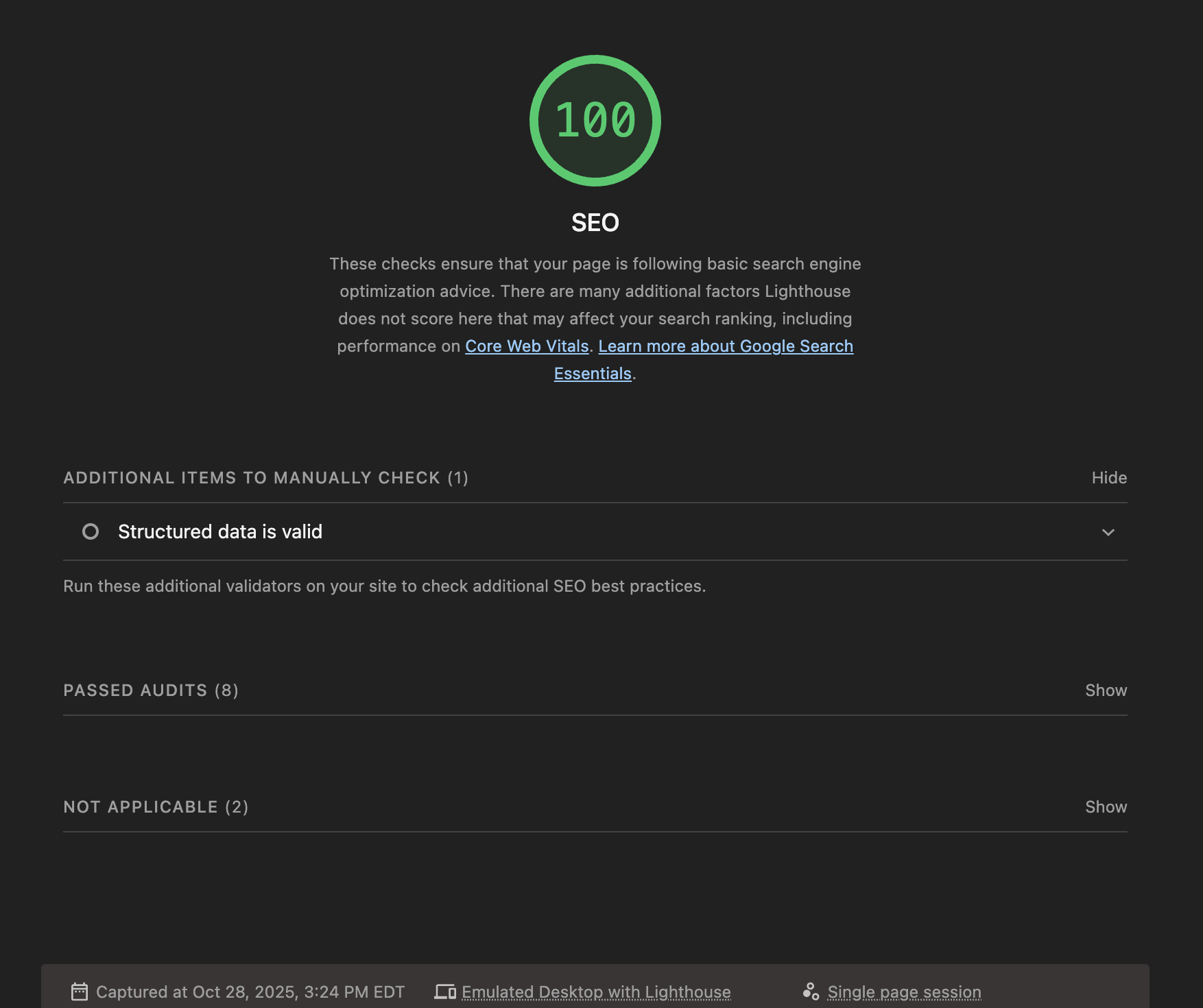This screenshot has height=1008, width=1203.
Task: Expand Structured data audit using chevron
Action: coord(1108,532)
